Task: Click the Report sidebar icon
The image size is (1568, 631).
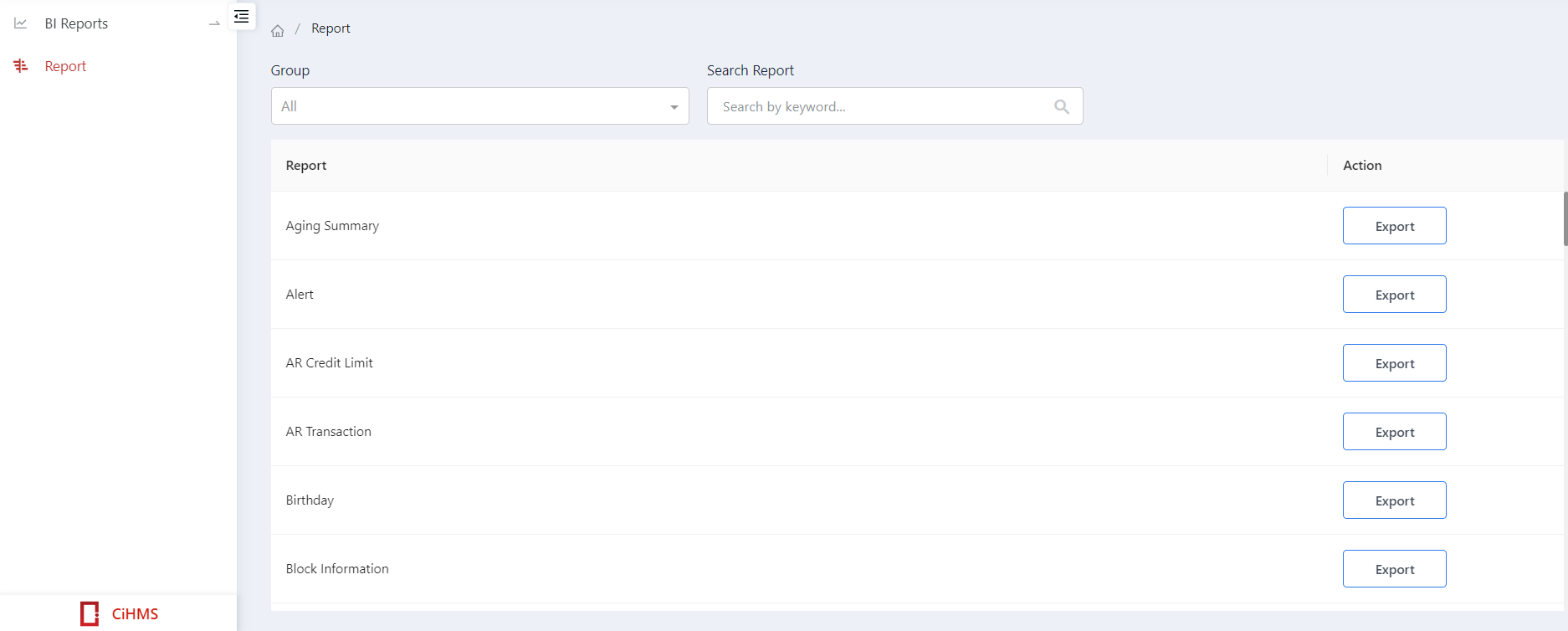Action: [21, 66]
